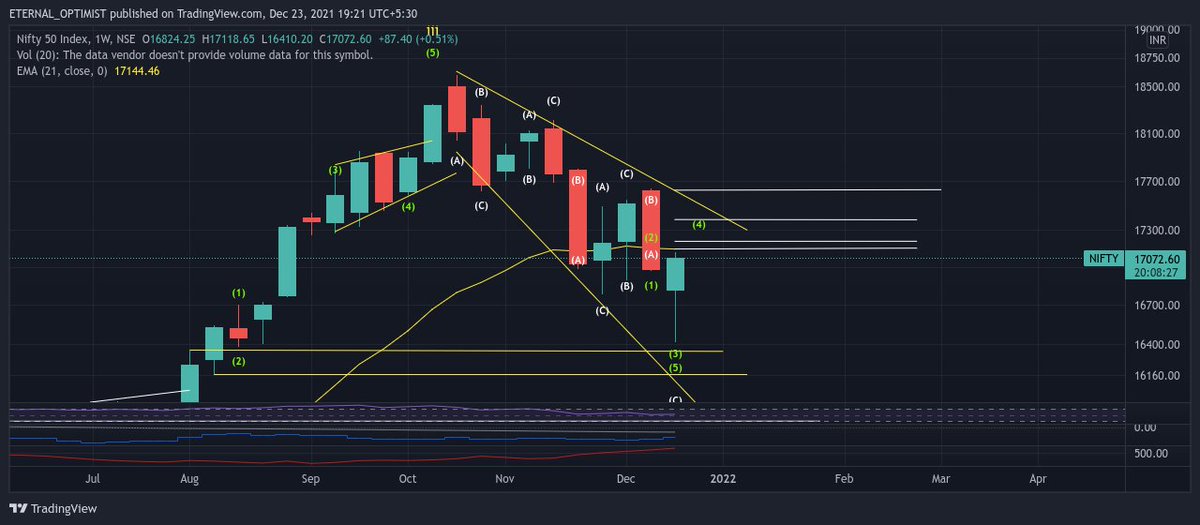Click the 2022 label on the time axis

pyautogui.click(x=724, y=479)
